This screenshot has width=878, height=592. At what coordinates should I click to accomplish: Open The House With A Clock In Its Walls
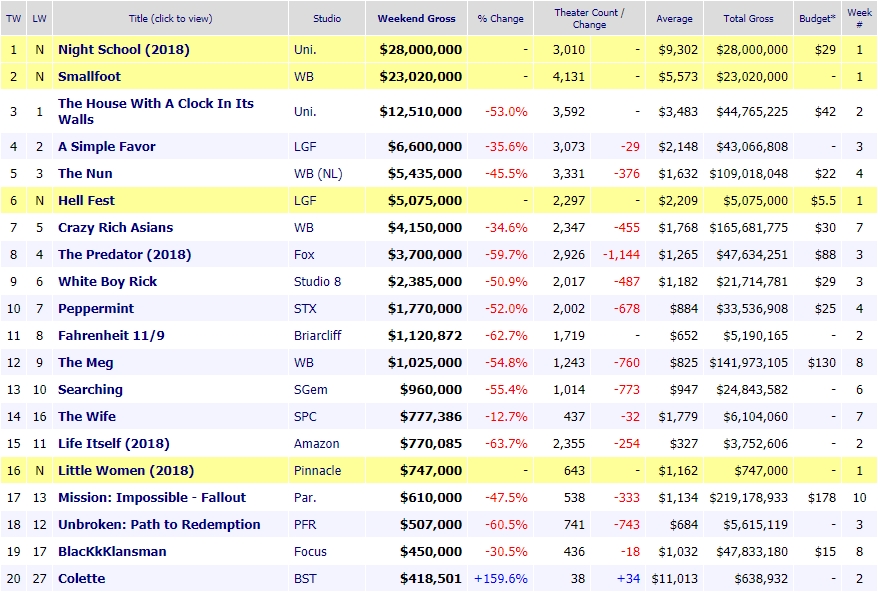pos(156,111)
